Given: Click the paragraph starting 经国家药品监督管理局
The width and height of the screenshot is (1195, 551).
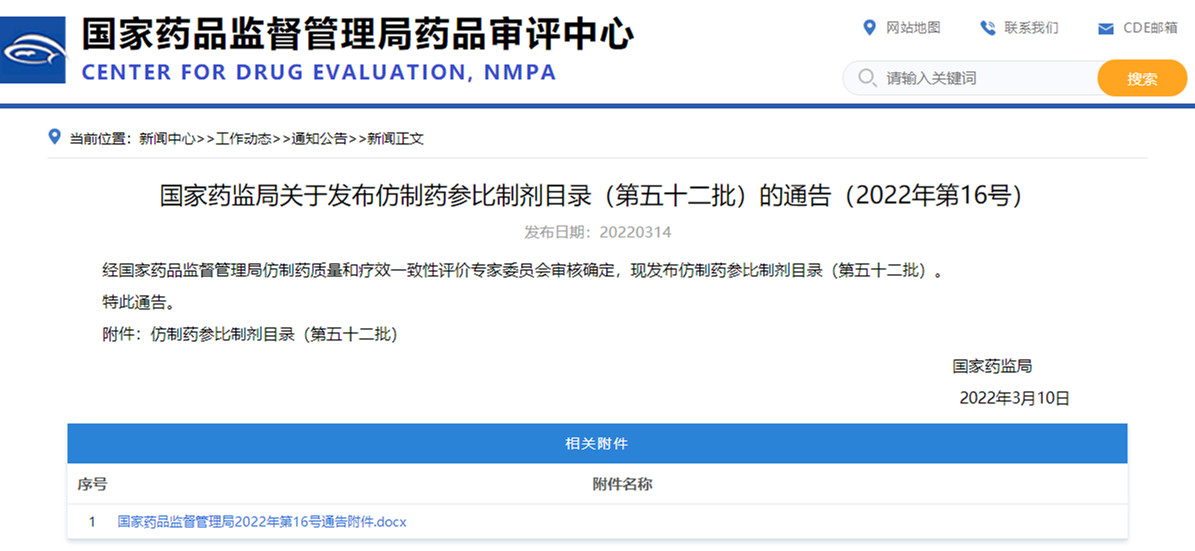Looking at the screenshot, I should tap(522, 271).
